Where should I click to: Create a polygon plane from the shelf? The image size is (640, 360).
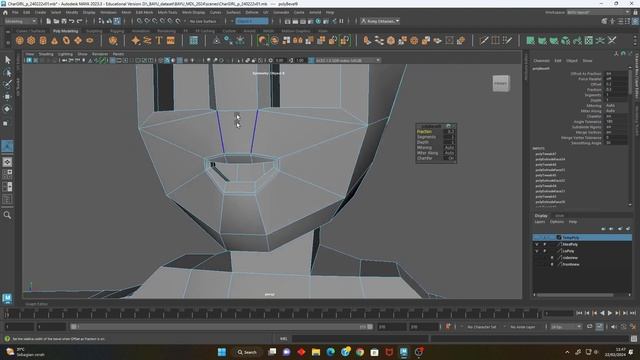(x=78, y=40)
